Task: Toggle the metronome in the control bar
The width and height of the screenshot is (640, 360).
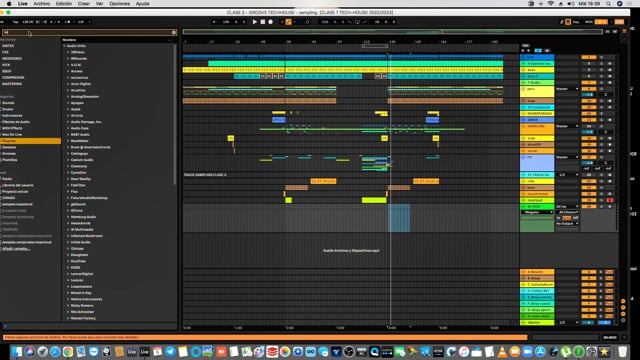Action: point(68,22)
